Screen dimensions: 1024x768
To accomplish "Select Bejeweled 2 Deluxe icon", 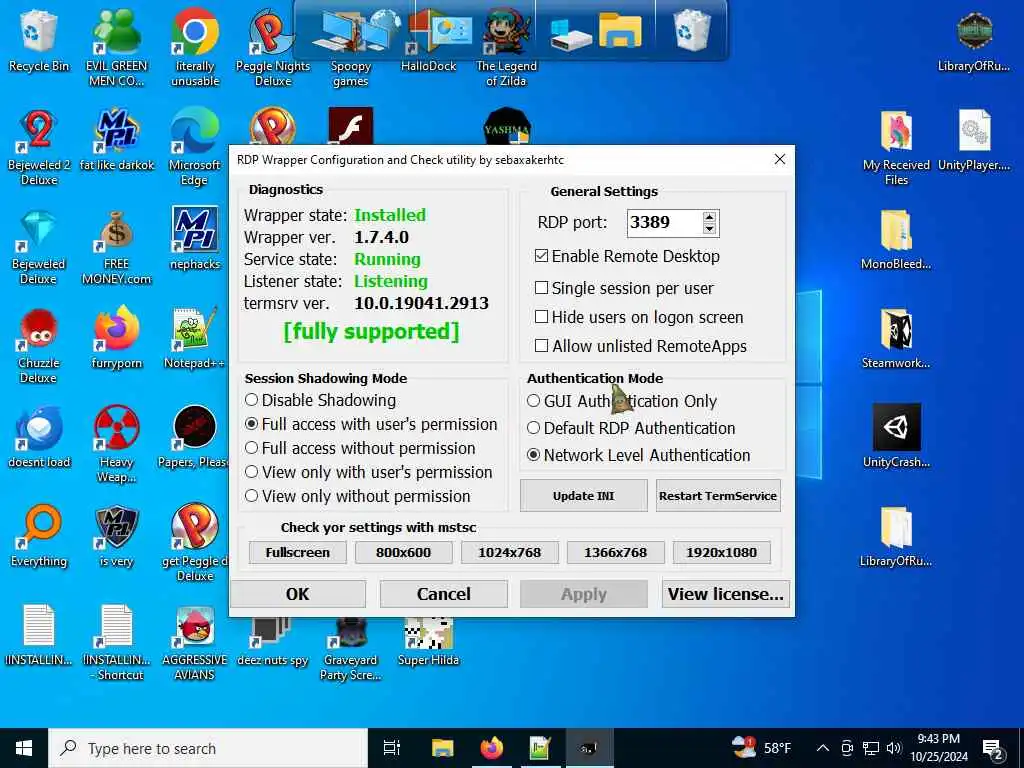I will [39, 146].
